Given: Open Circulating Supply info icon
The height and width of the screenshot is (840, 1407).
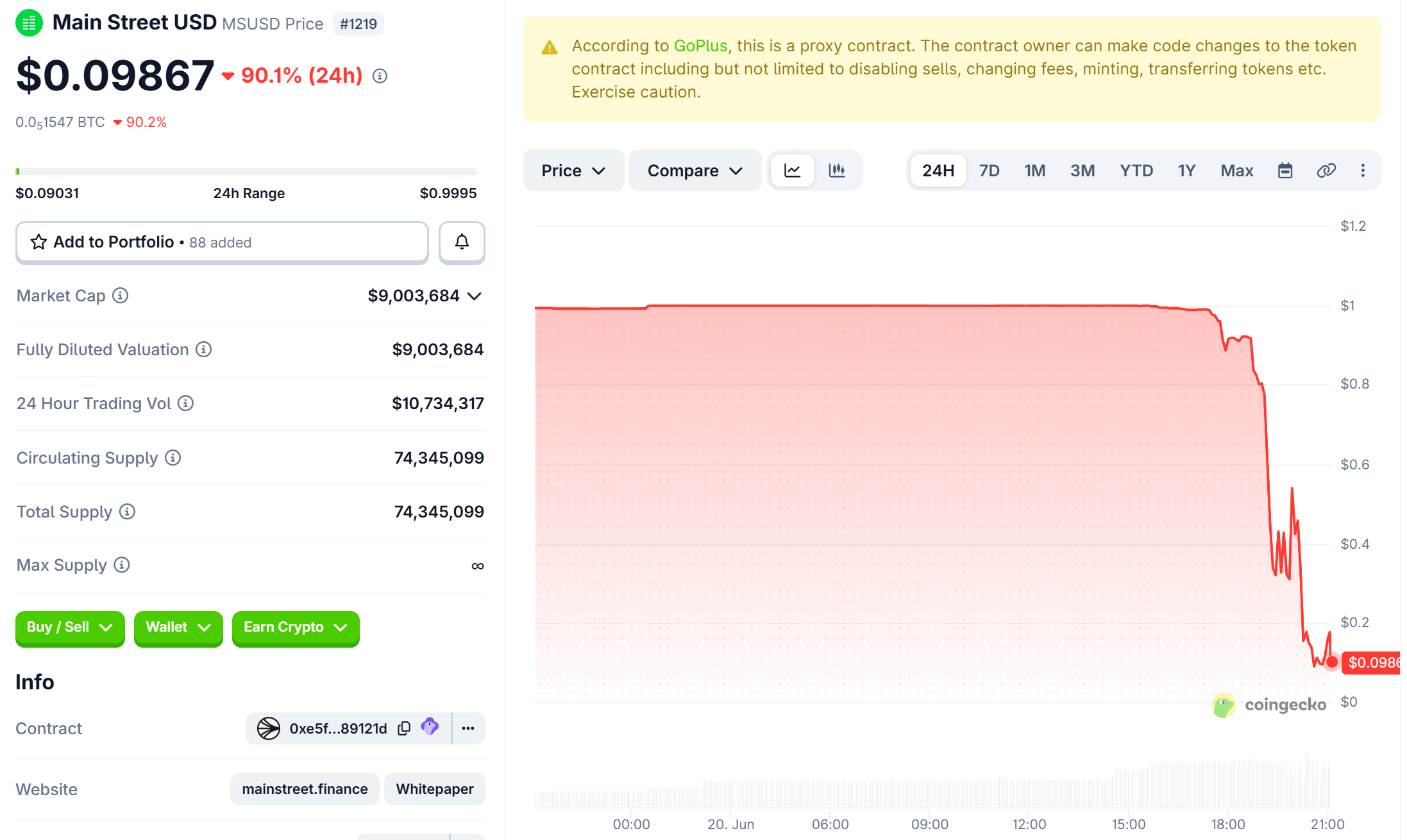Looking at the screenshot, I should [173, 458].
